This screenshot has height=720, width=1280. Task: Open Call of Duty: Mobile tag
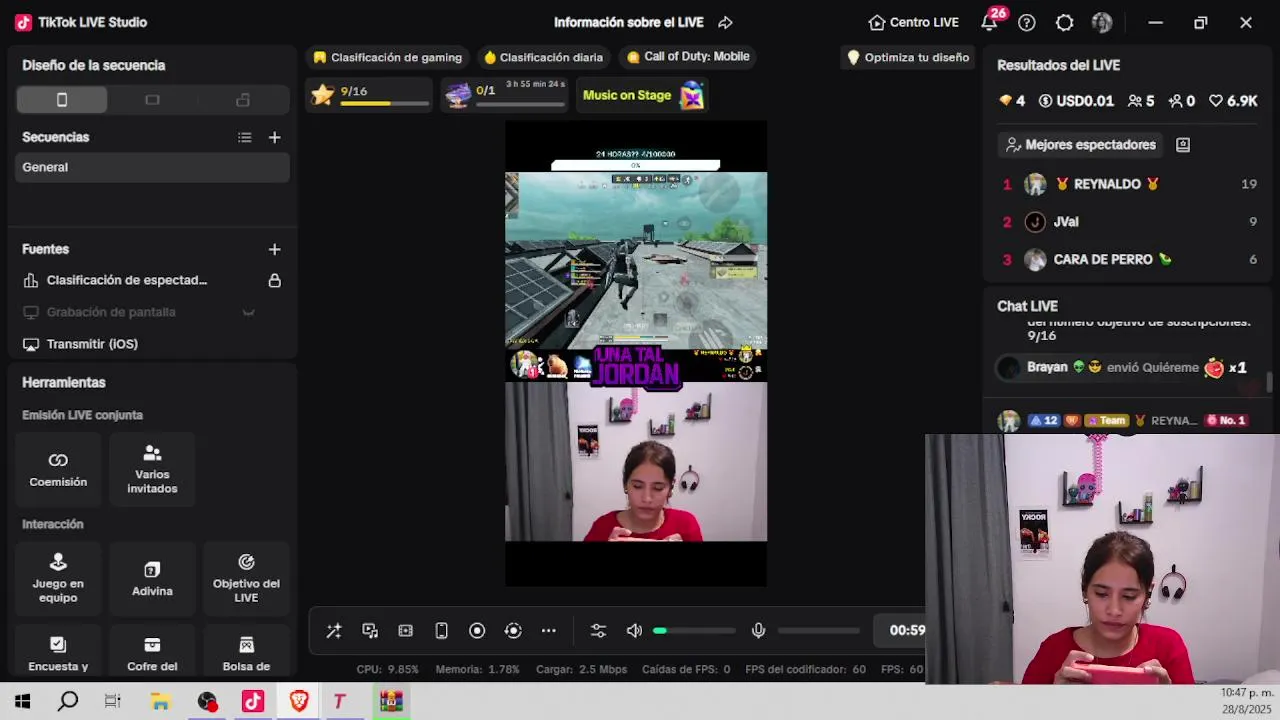(x=688, y=57)
